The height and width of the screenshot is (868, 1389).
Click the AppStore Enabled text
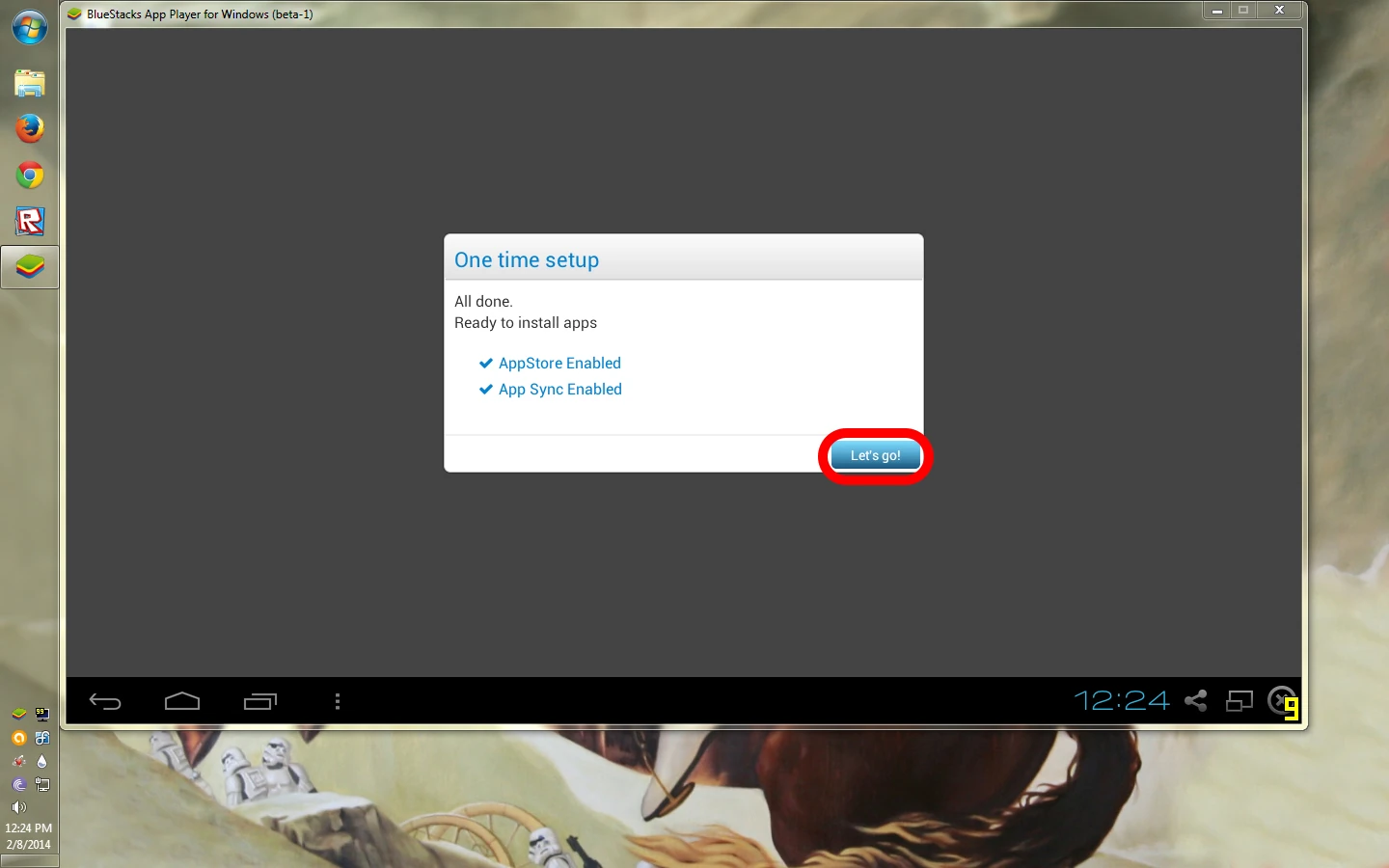click(559, 363)
